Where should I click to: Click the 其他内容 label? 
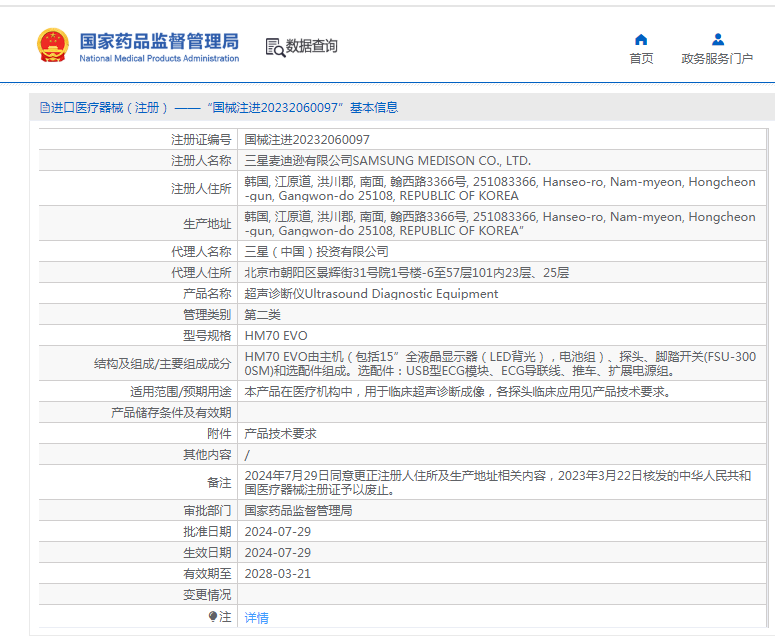click(207, 455)
